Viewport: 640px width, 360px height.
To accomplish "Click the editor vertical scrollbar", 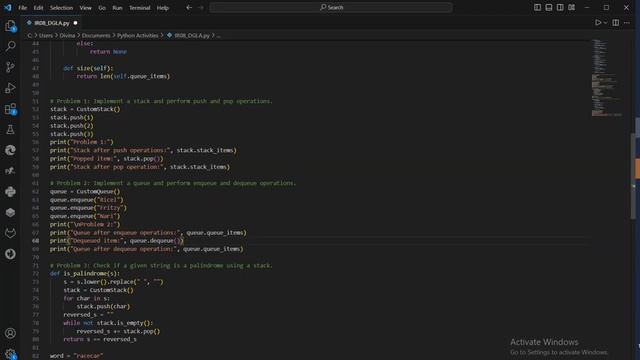I will 633,176.
